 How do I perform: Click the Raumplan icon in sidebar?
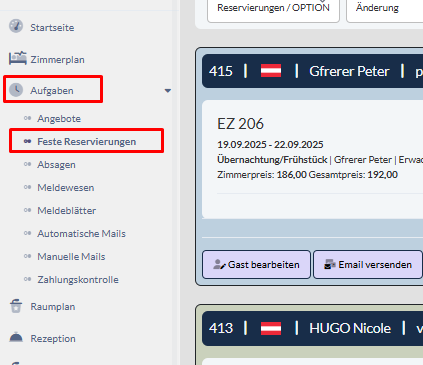[16, 306]
